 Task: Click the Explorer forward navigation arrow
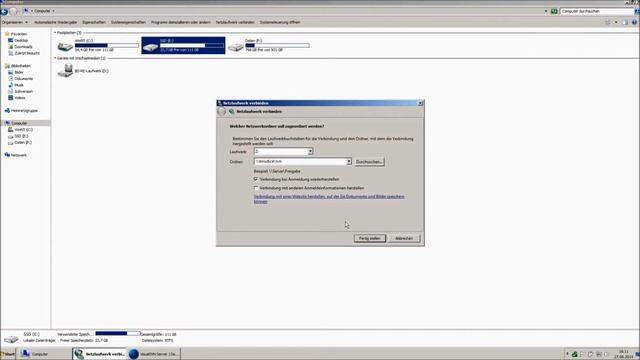(x=13, y=11)
